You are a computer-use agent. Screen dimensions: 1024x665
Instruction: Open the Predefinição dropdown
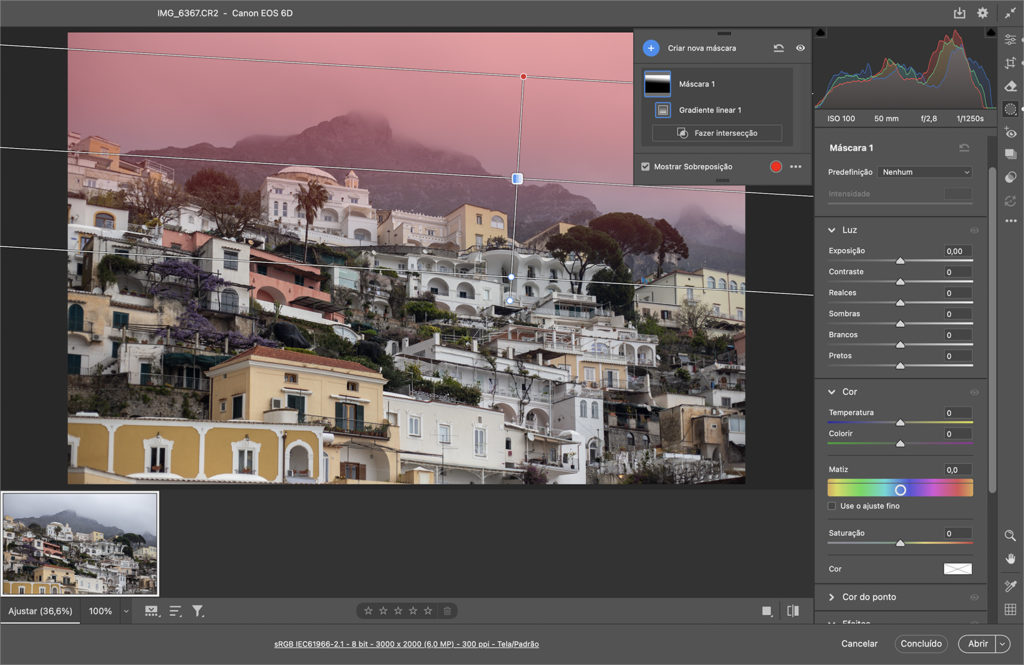926,172
